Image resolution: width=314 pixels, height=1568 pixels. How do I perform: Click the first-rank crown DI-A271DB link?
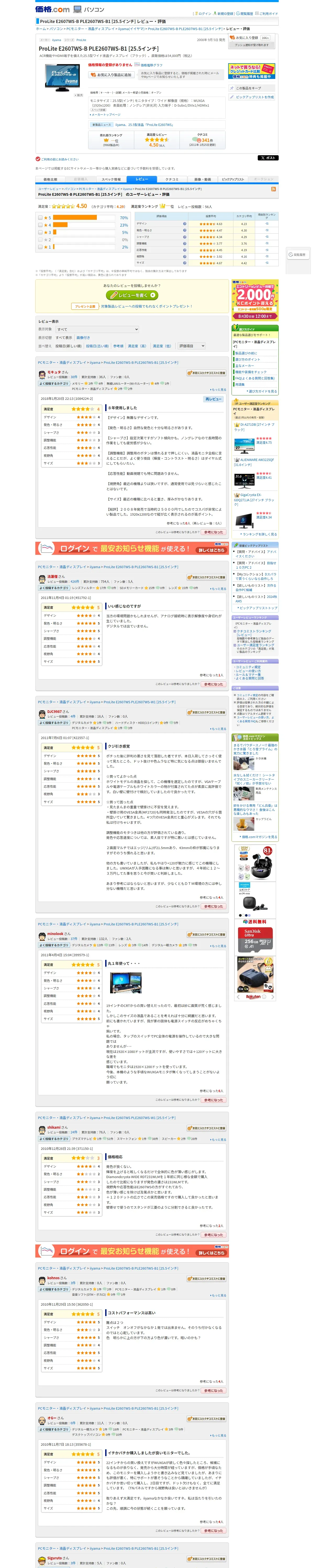254,427
